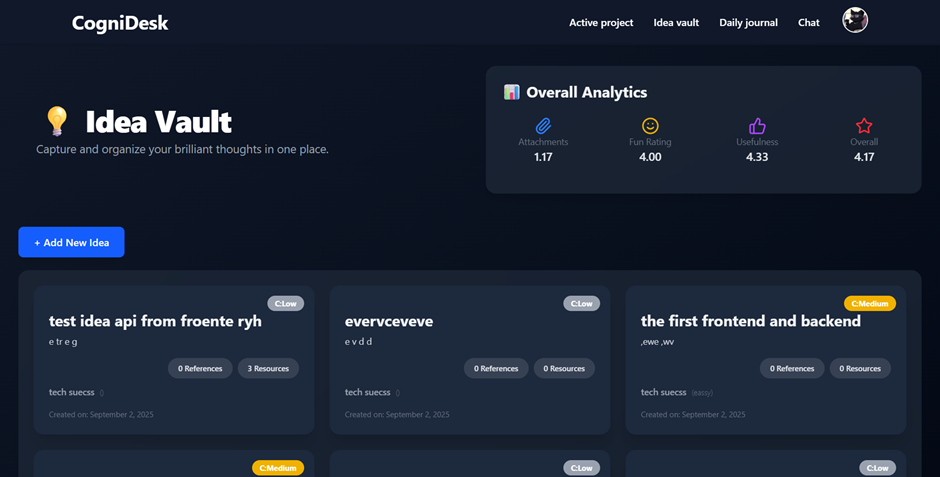940x477 pixels.
Task: Open 'the first frontend and backend' idea title
Action: click(x=751, y=321)
